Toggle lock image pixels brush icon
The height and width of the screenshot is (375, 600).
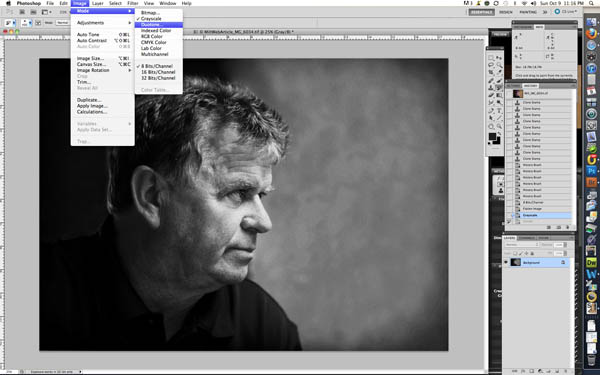(x=521, y=253)
